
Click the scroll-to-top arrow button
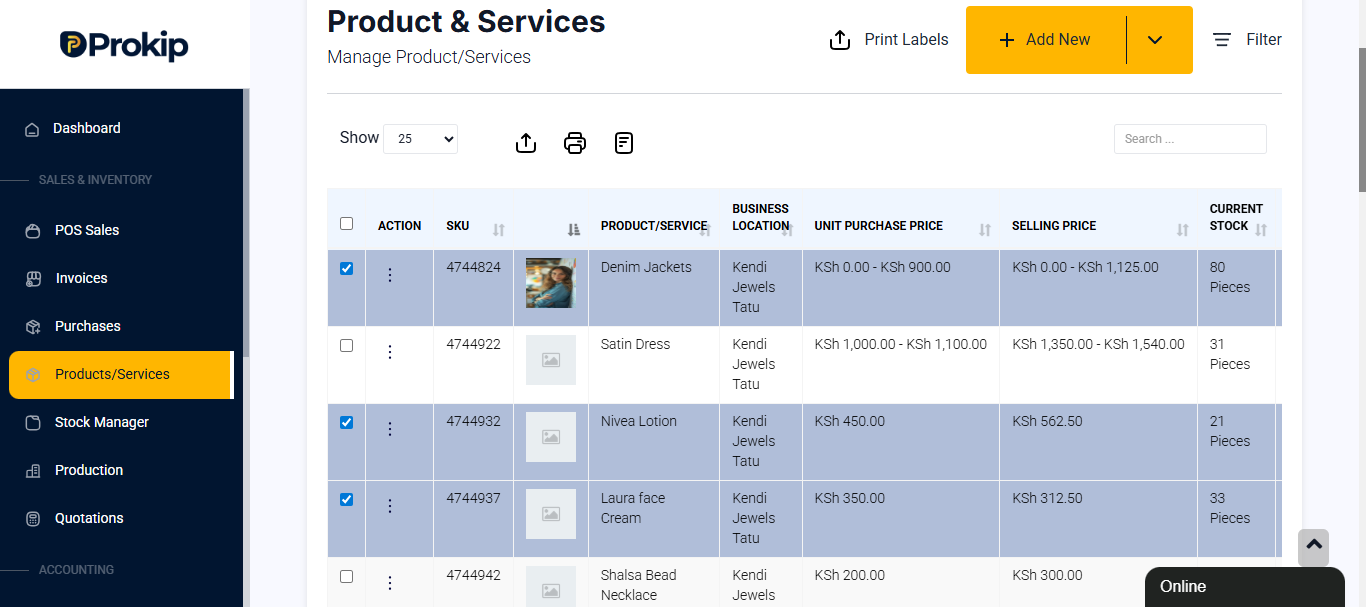pos(1314,547)
